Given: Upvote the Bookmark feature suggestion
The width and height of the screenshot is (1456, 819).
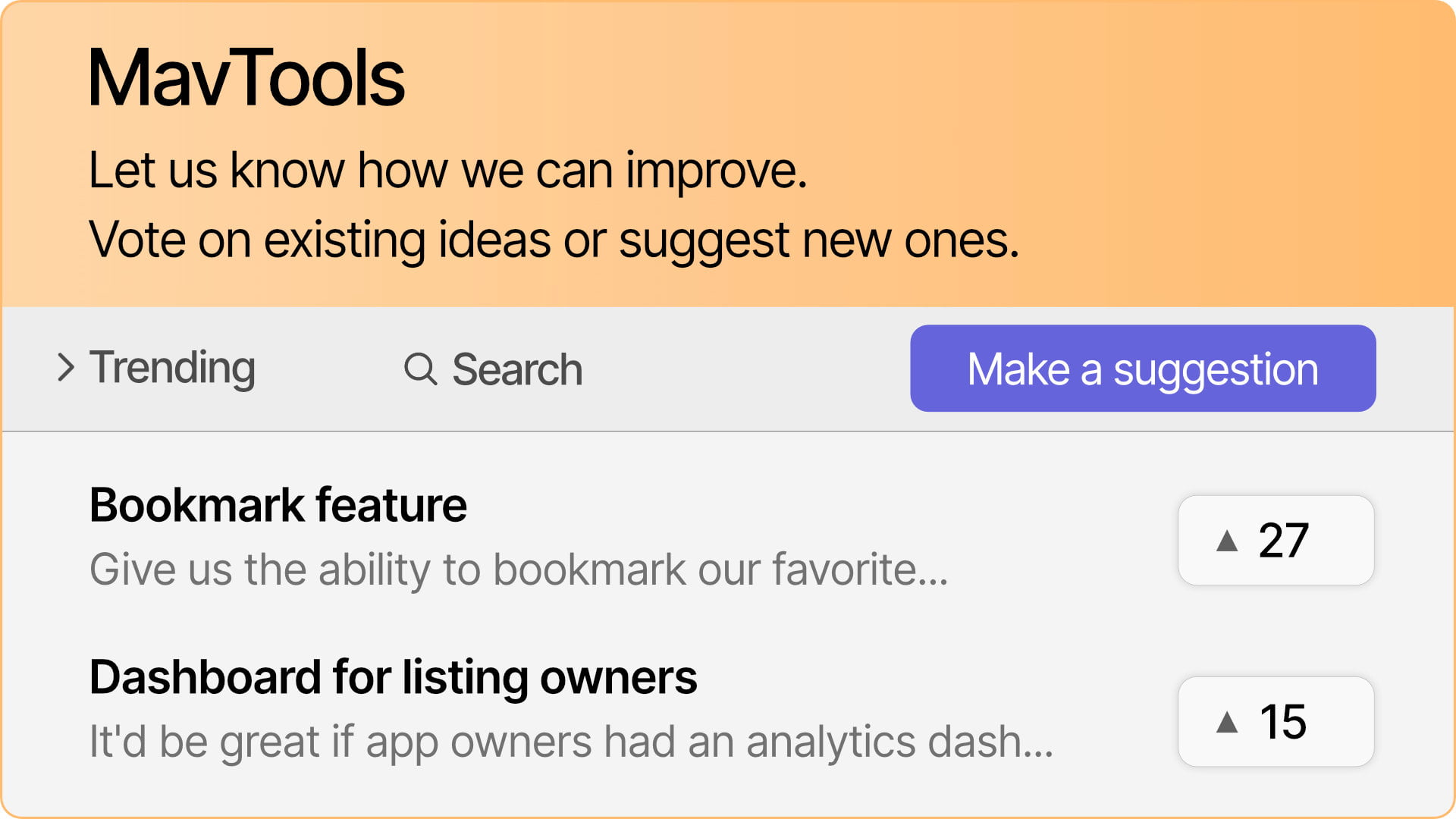Looking at the screenshot, I should [1275, 540].
